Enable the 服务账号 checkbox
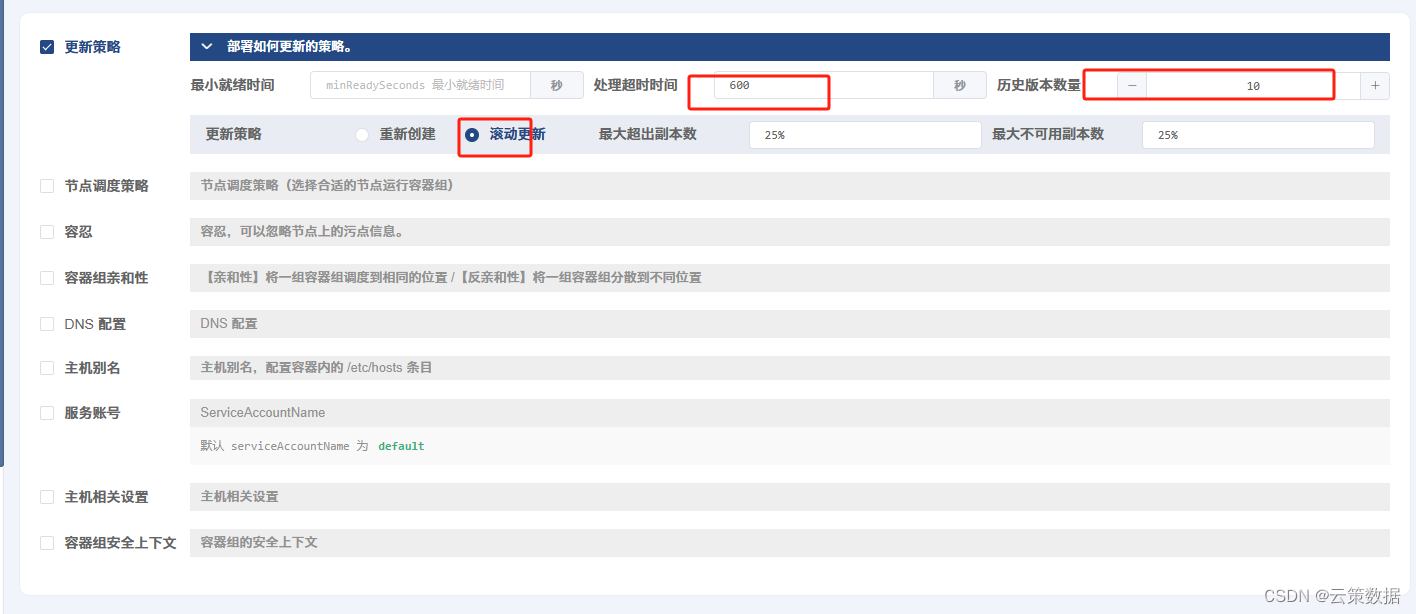 point(46,412)
